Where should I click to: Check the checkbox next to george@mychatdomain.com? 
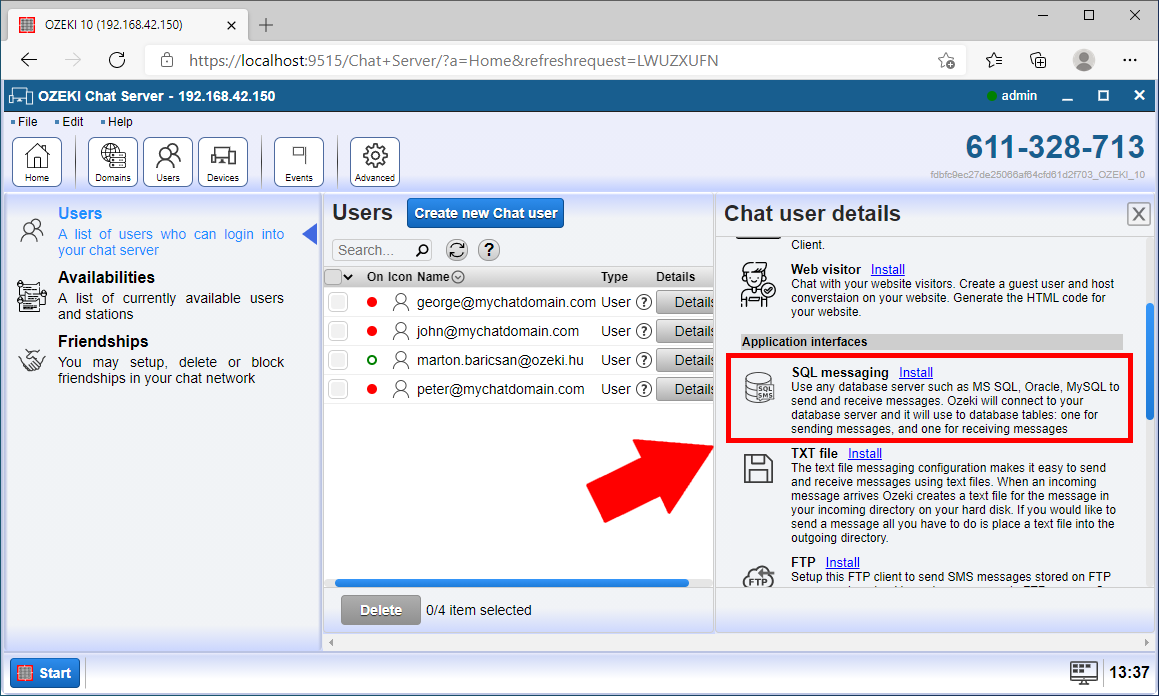pyautogui.click(x=338, y=301)
